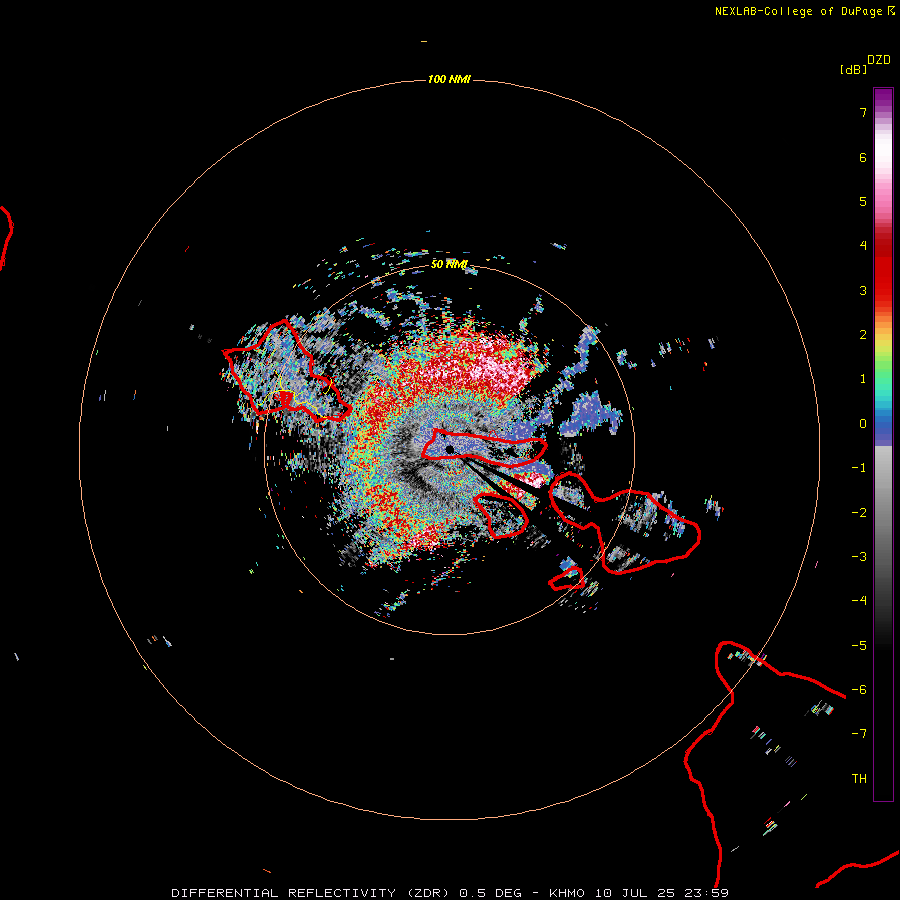The width and height of the screenshot is (900, 900).
Task: Click the 1 dB scale tick label
Action: 863,379
